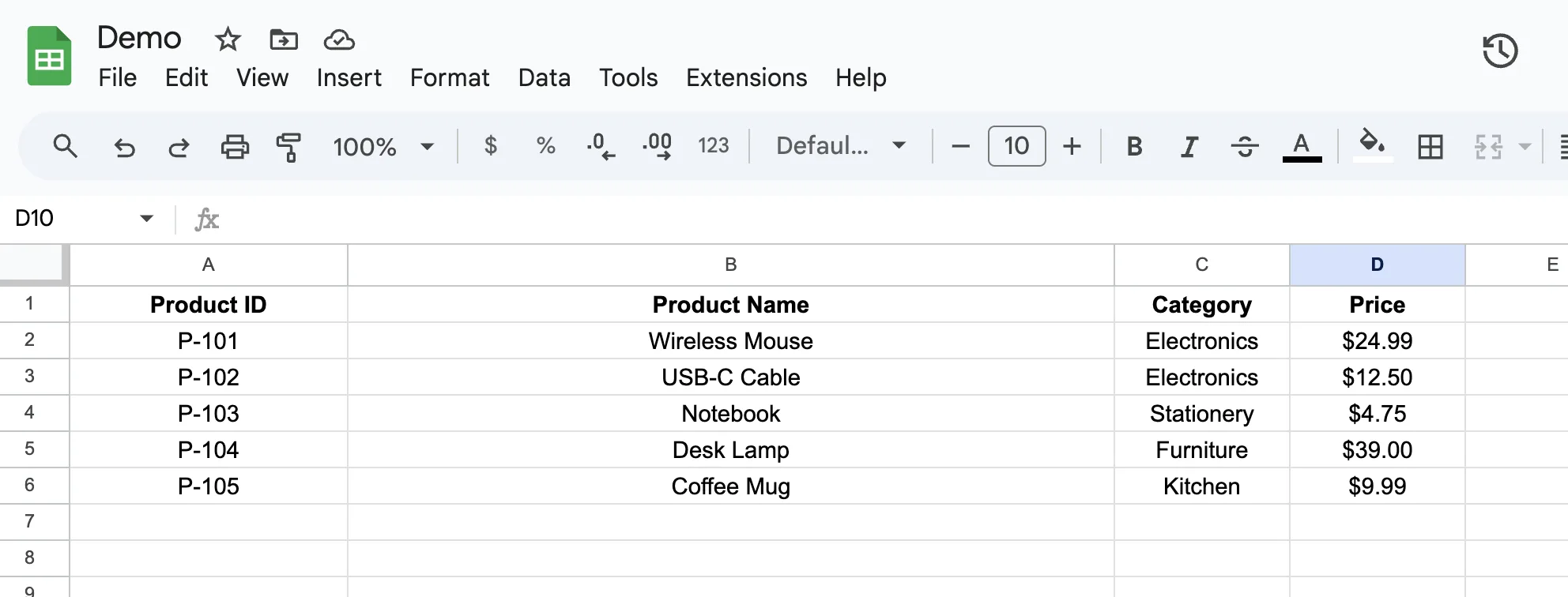The width and height of the screenshot is (1568, 597).
Task: Select column B header
Action: click(x=731, y=265)
